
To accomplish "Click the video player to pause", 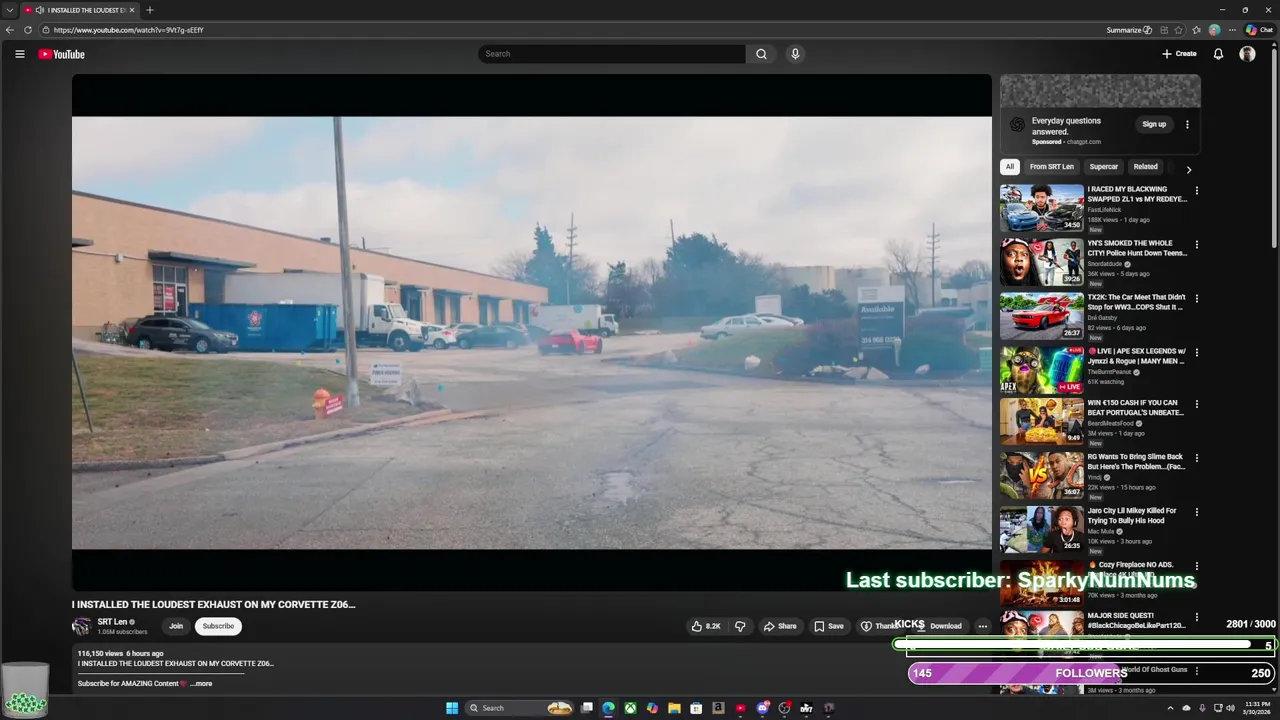I will coord(531,332).
